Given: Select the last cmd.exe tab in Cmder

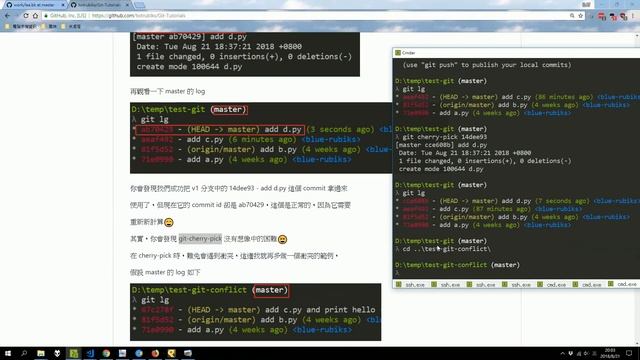Looking at the screenshot, I should (623, 284).
